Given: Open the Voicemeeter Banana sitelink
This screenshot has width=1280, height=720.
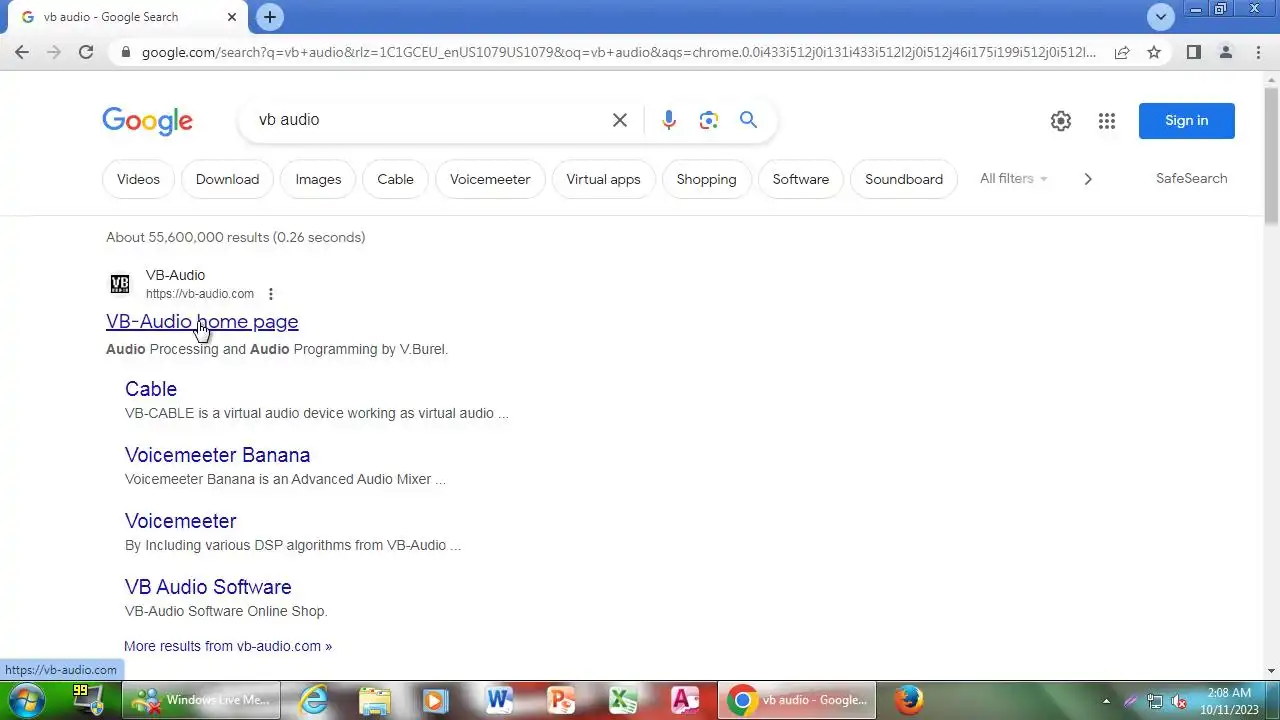Looking at the screenshot, I should (217, 455).
